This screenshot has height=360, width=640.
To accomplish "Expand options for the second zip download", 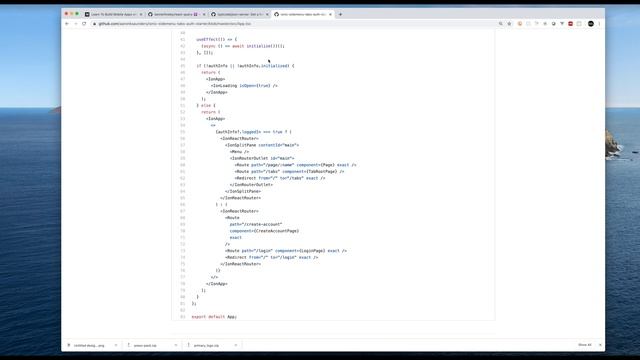I will tap(176, 345).
